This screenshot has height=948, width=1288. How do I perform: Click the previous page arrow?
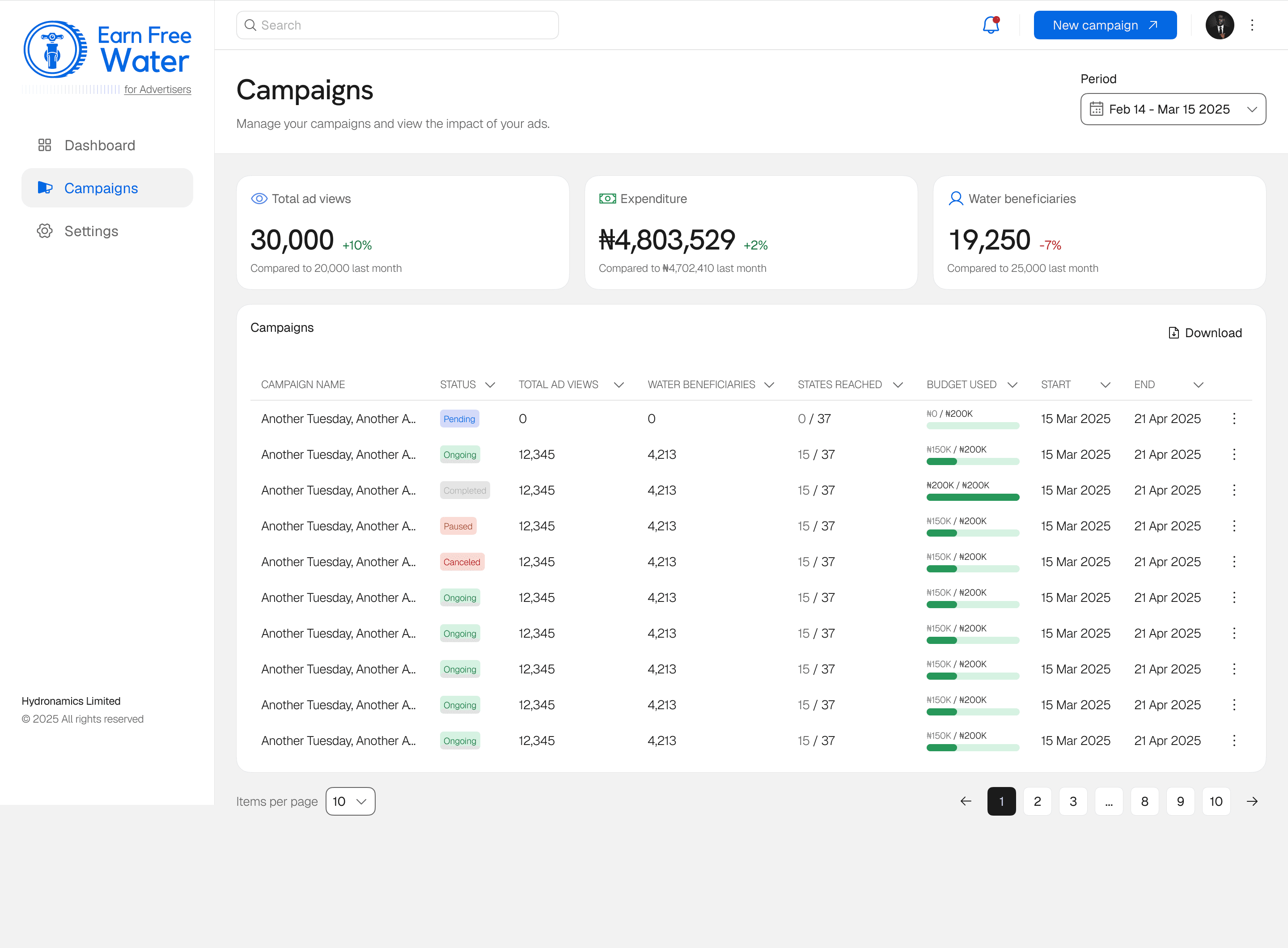click(x=966, y=802)
